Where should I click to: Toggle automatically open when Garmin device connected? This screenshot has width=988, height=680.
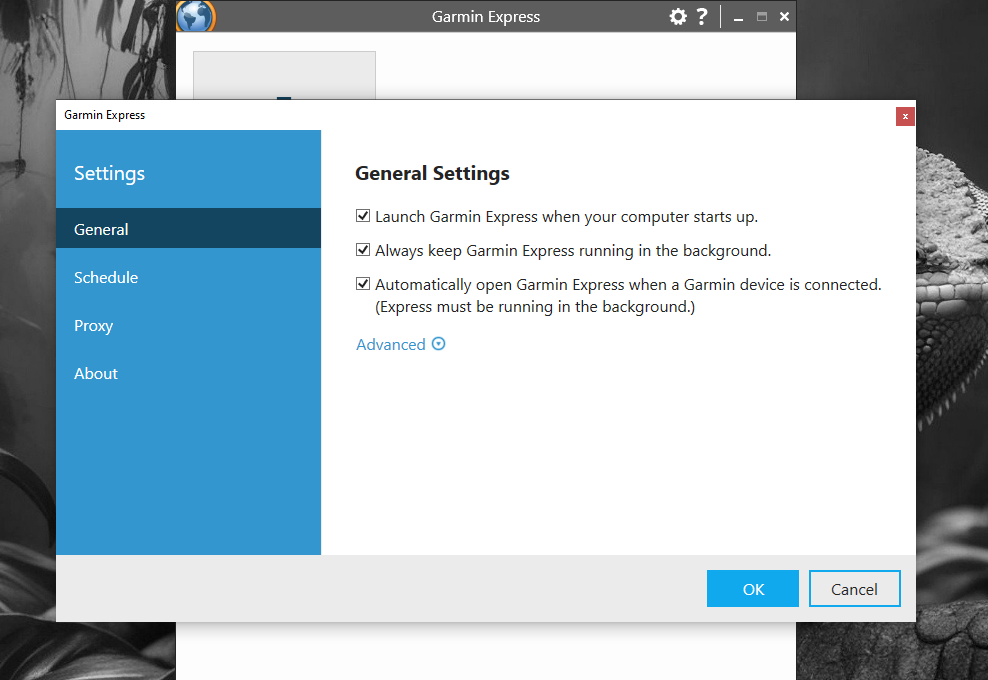[363, 284]
